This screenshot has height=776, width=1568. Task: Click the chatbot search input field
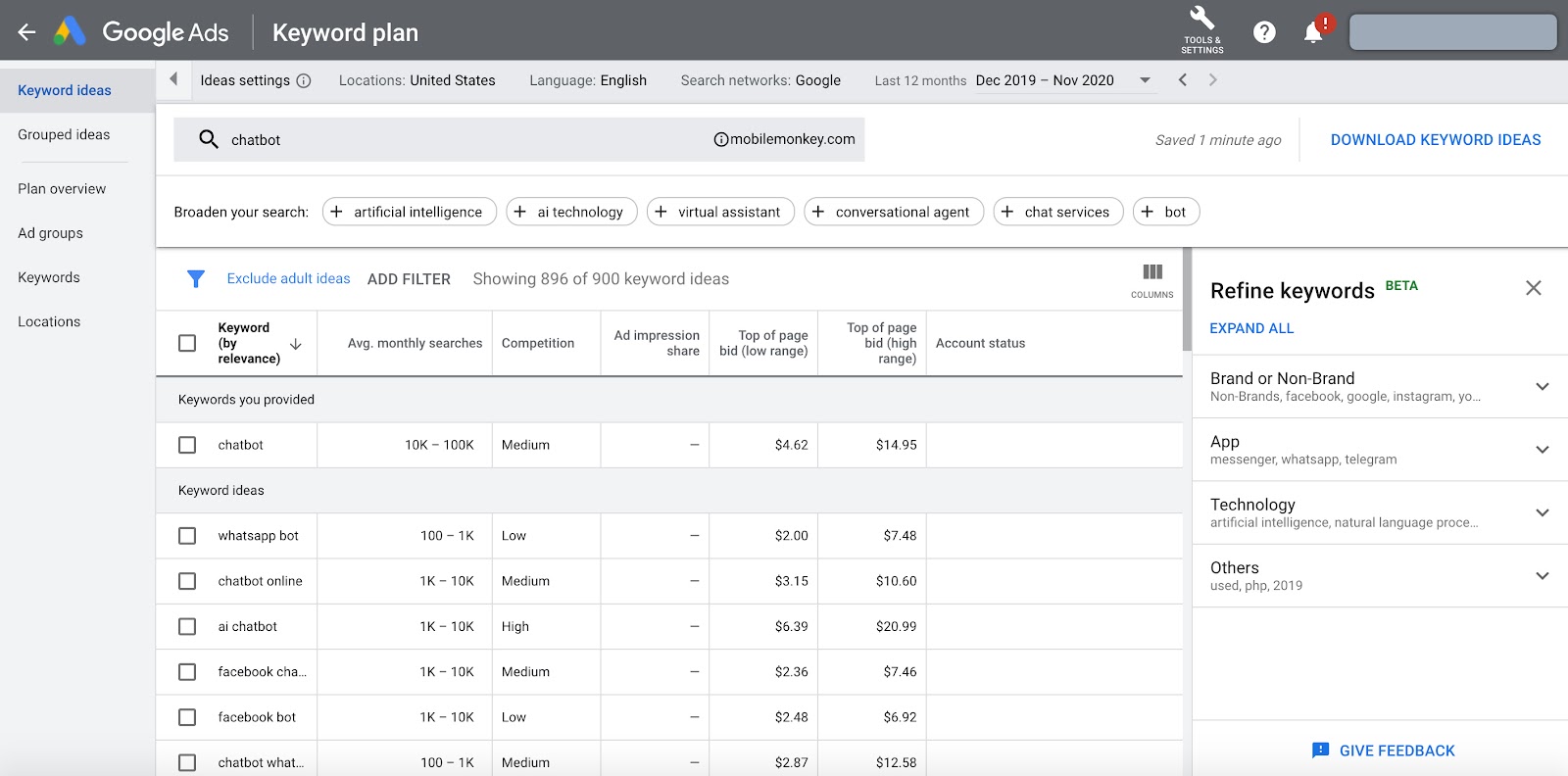pos(461,140)
